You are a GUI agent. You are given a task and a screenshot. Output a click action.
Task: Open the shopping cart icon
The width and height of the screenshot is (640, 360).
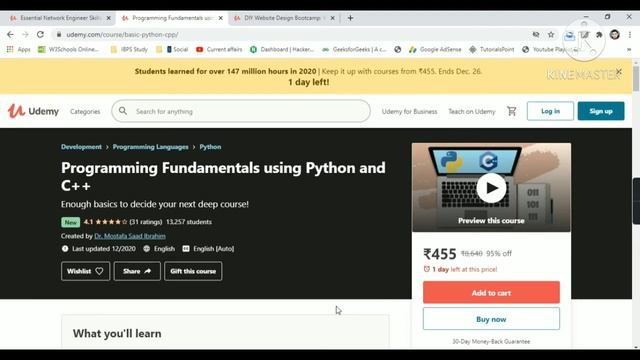click(511, 111)
